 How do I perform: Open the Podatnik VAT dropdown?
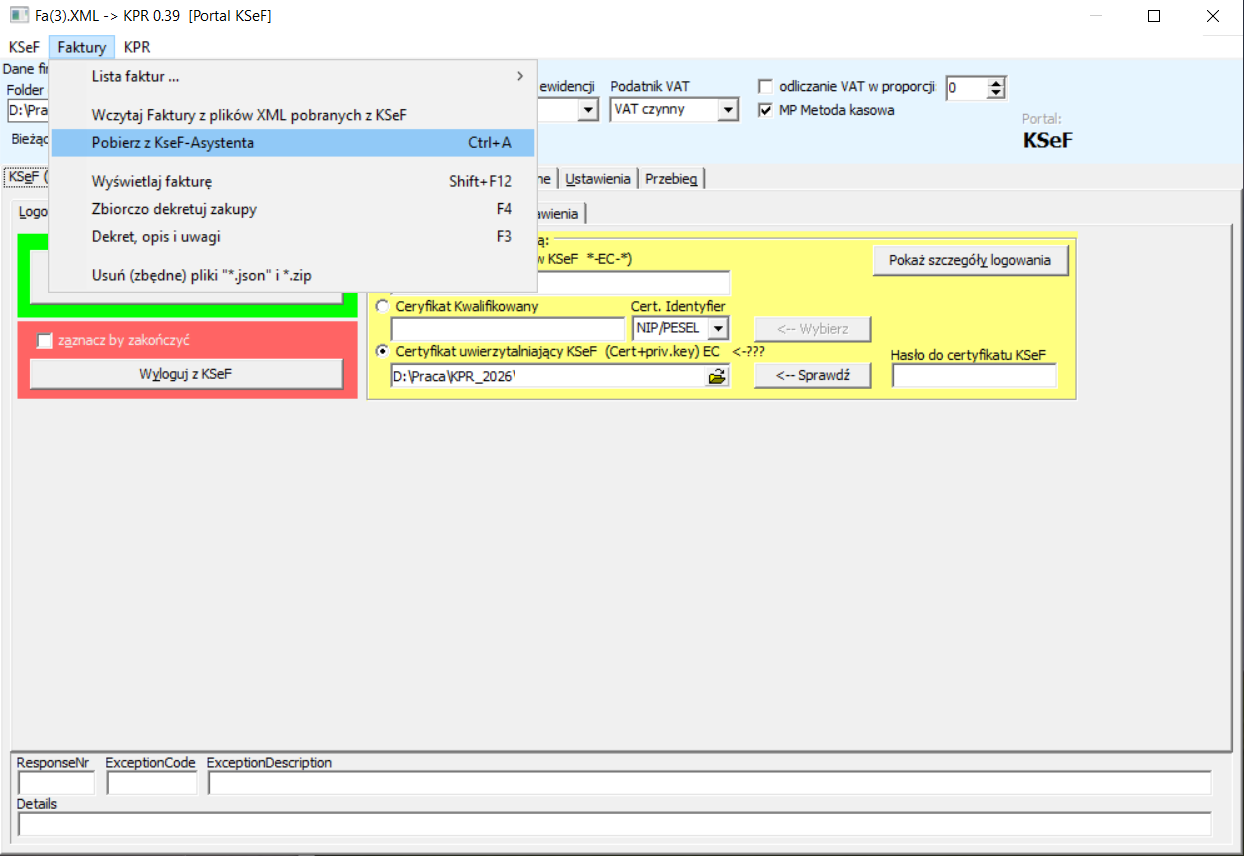(x=728, y=110)
